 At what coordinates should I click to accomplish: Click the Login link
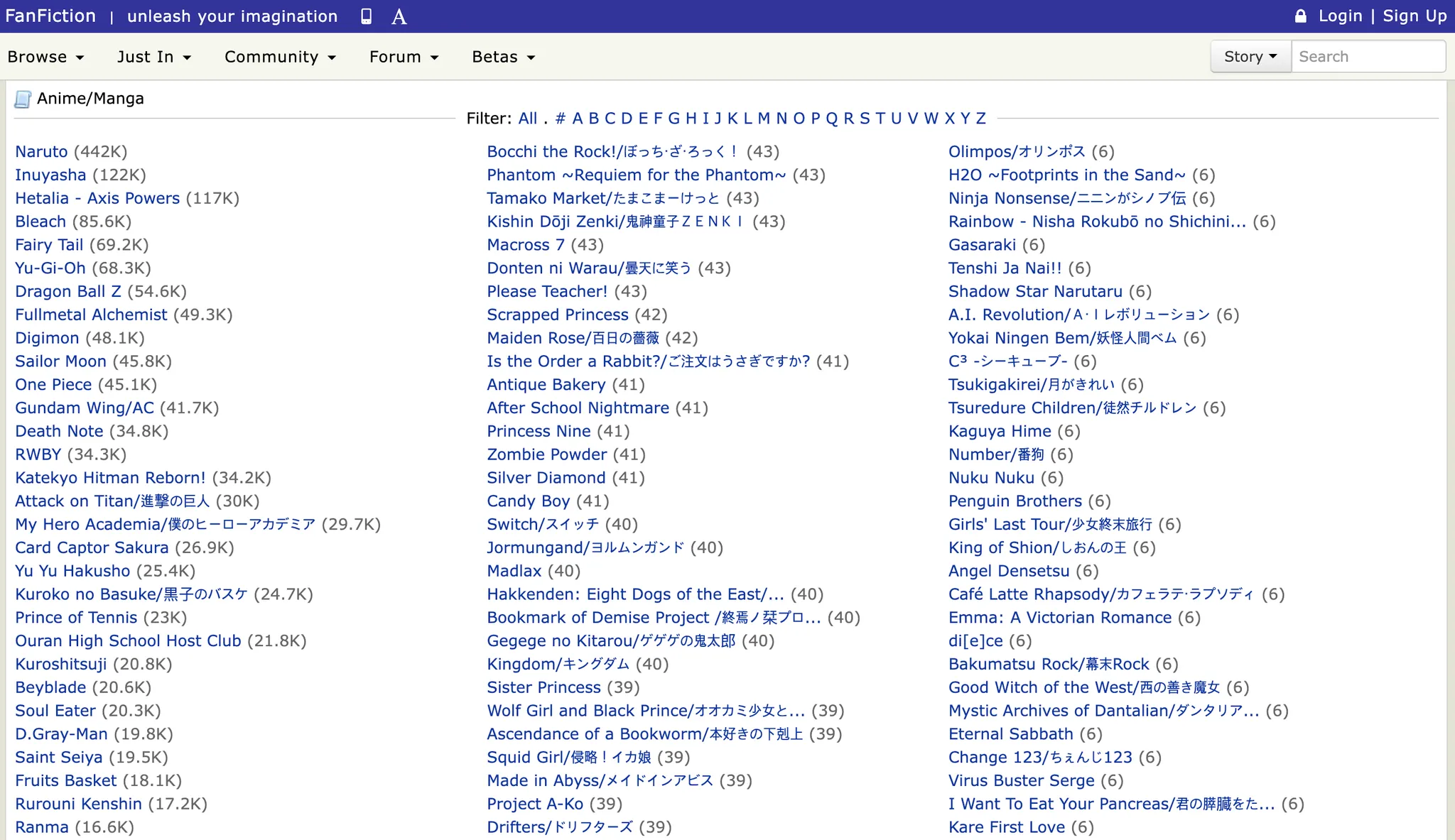coord(1340,16)
